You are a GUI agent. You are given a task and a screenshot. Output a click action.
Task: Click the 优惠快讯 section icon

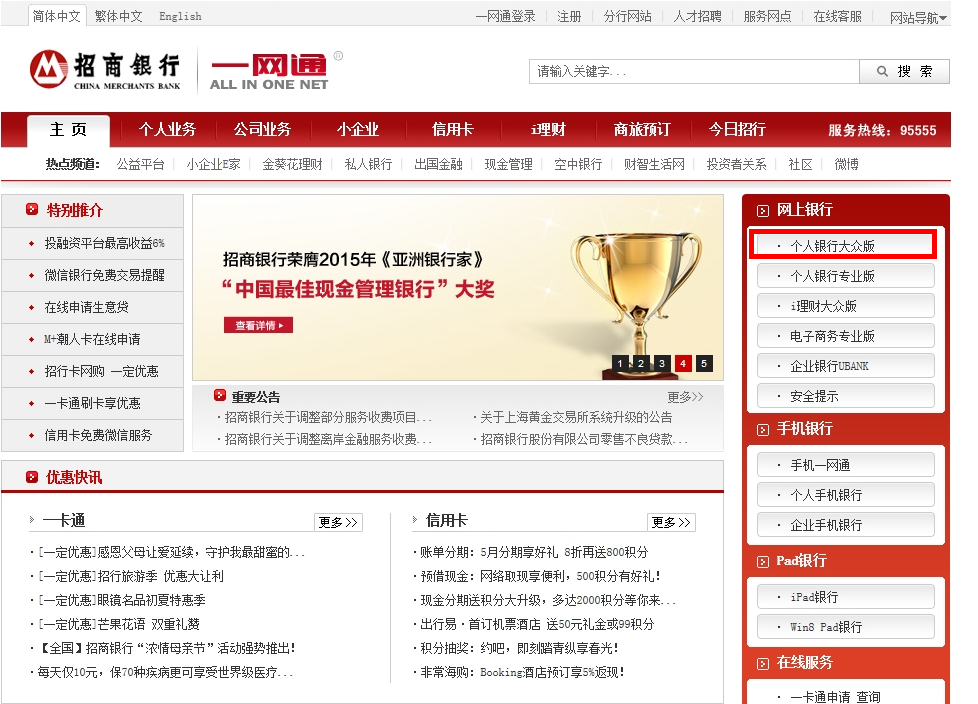tap(32, 477)
